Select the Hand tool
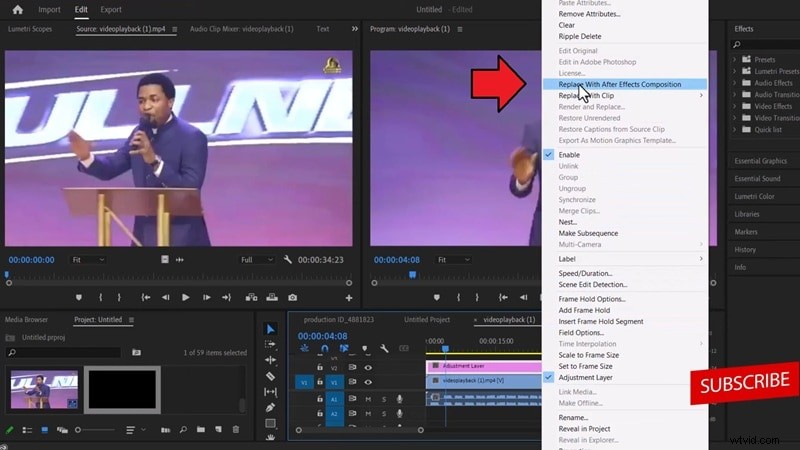The width and height of the screenshot is (800, 450). pyautogui.click(x=270, y=437)
